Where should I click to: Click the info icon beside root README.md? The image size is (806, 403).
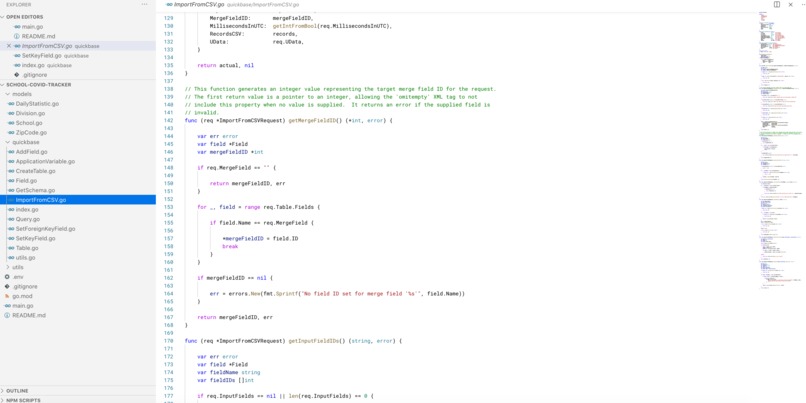(7, 315)
